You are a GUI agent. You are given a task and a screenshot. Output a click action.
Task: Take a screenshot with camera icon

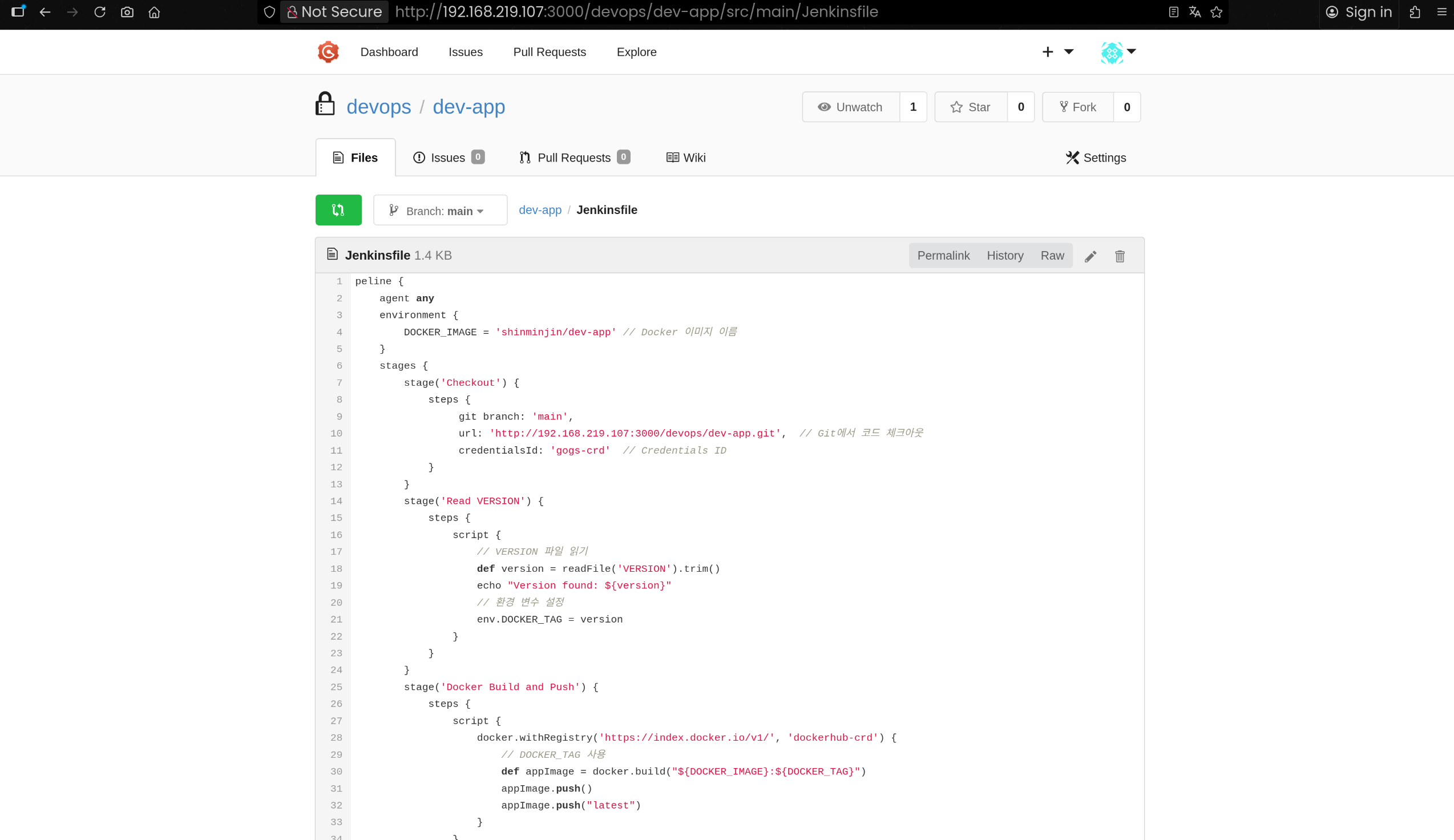[x=127, y=12]
